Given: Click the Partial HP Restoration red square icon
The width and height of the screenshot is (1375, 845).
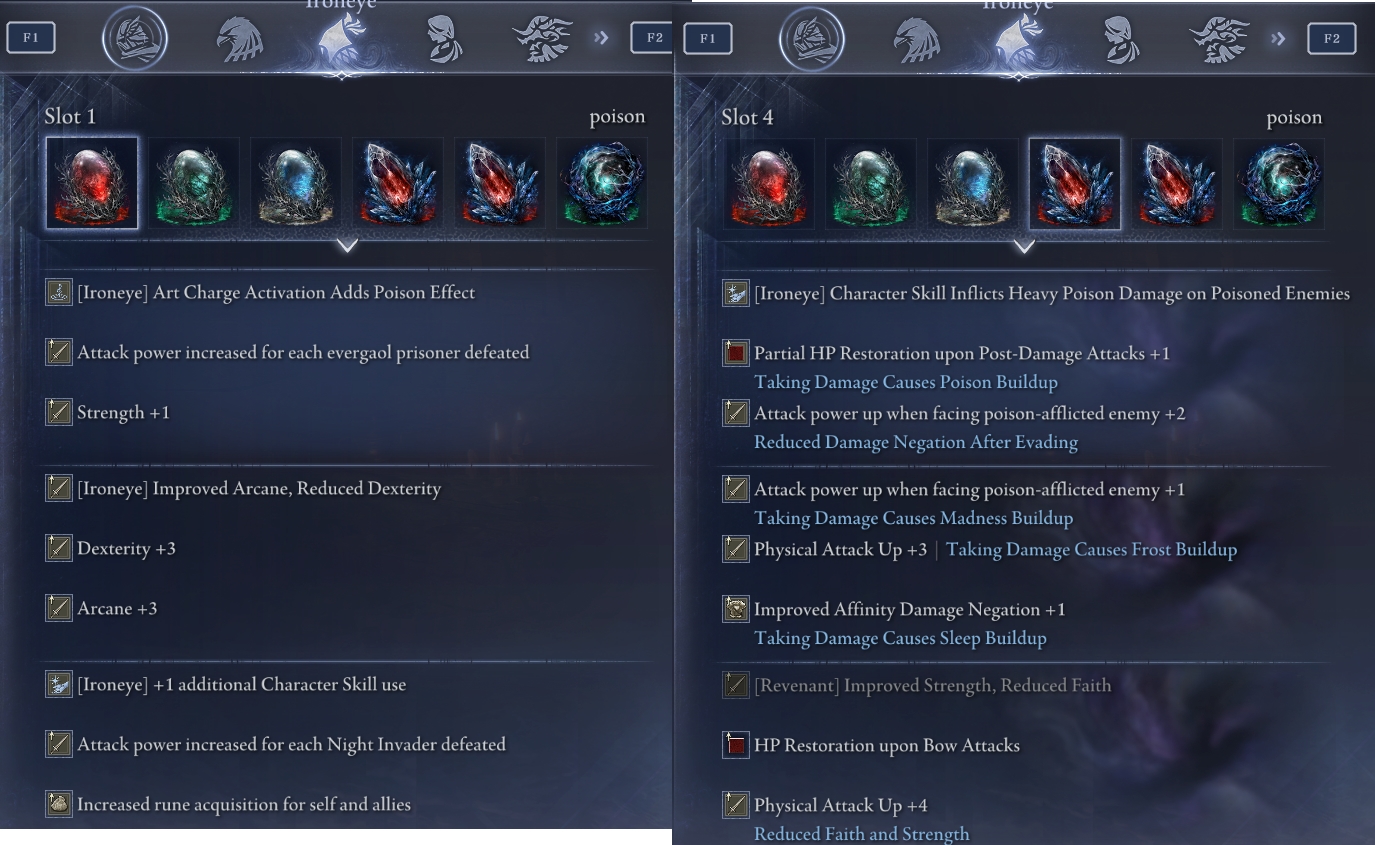Looking at the screenshot, I should click(x=736, y=353).
